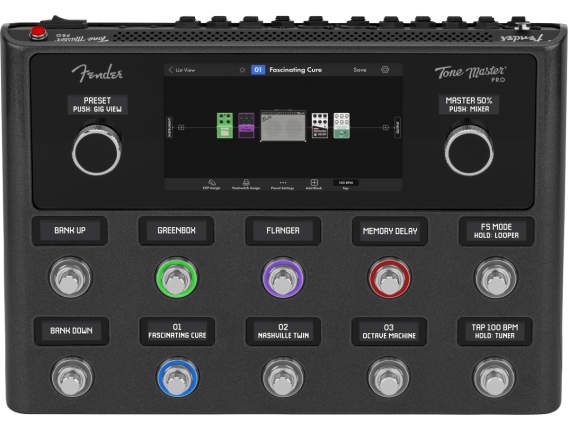Tap the 100 BPM tempo button
Viewport: 568px width, 430px height.
pyautogui.click(x=346, y=183)
